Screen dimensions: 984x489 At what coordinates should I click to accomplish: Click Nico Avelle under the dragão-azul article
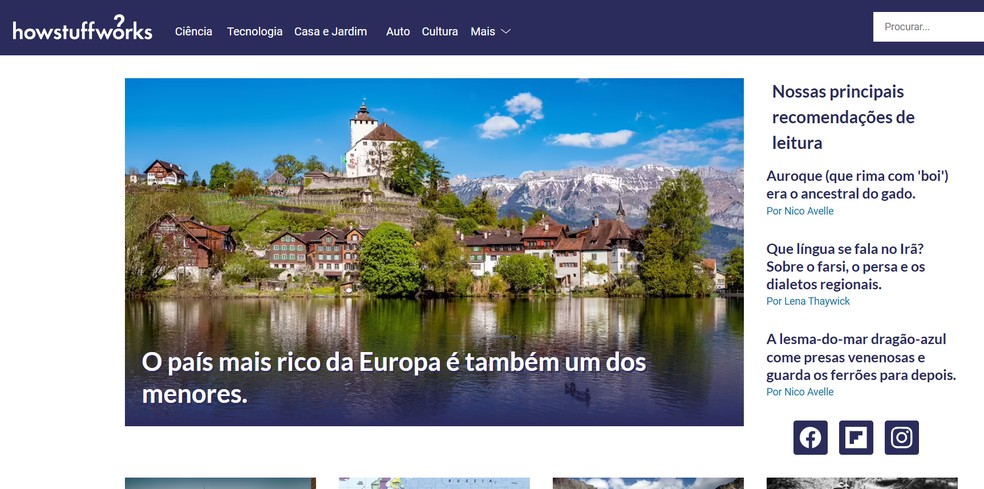[800, 392]
